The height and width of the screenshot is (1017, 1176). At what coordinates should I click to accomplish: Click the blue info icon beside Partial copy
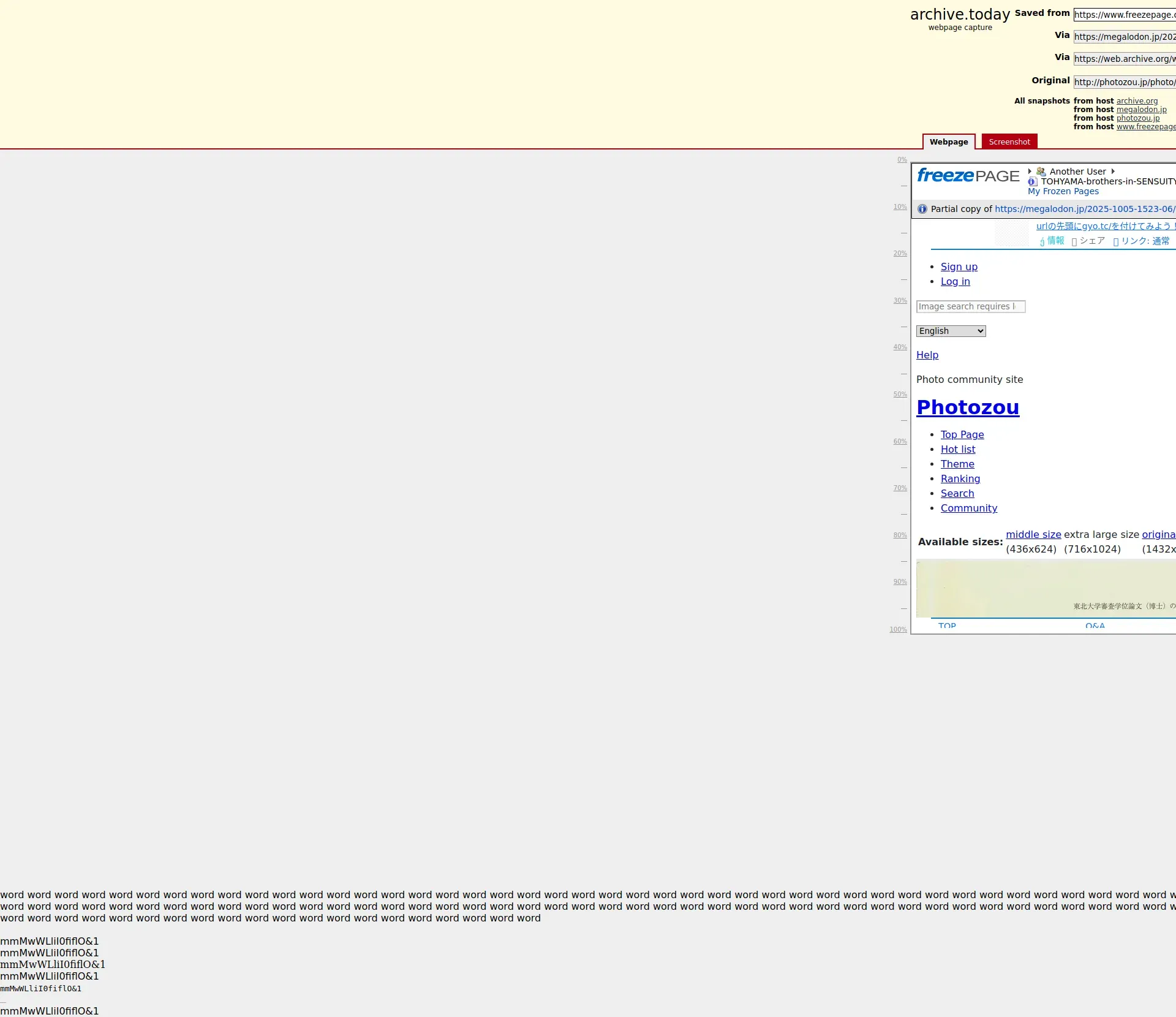922,209
